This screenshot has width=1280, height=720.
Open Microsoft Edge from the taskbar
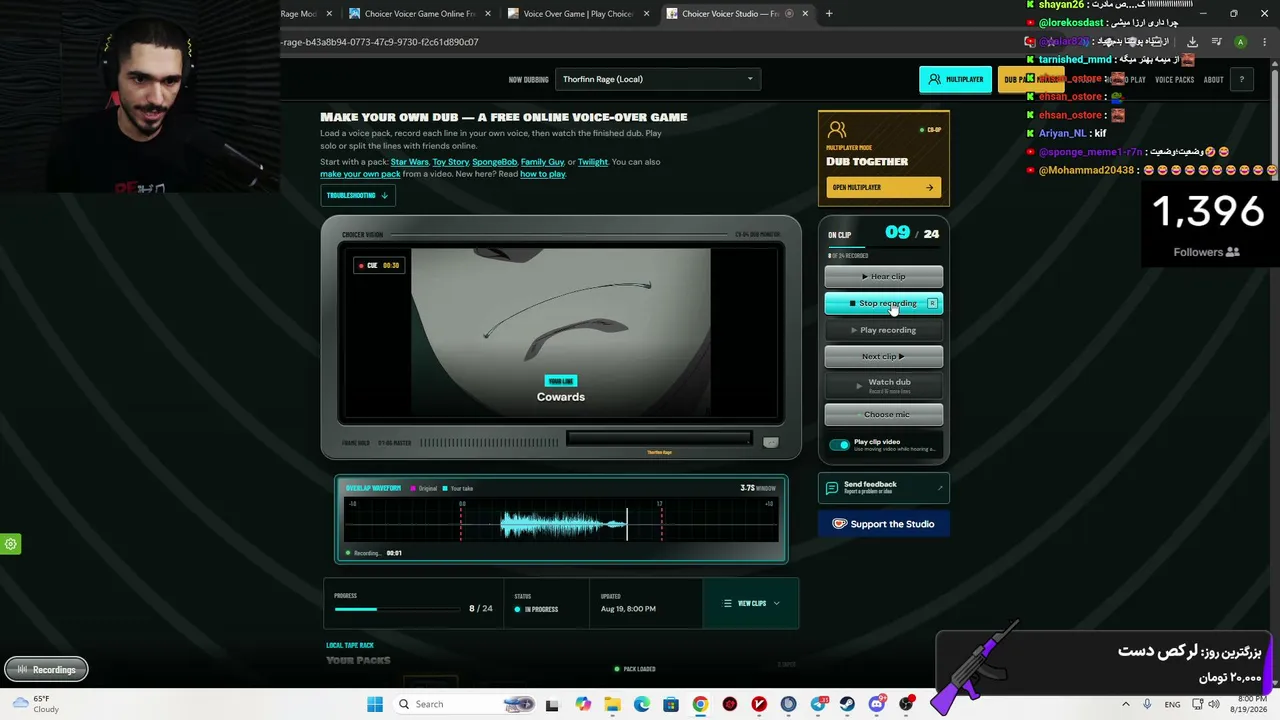pyautogui.click(x=642, y=704)
